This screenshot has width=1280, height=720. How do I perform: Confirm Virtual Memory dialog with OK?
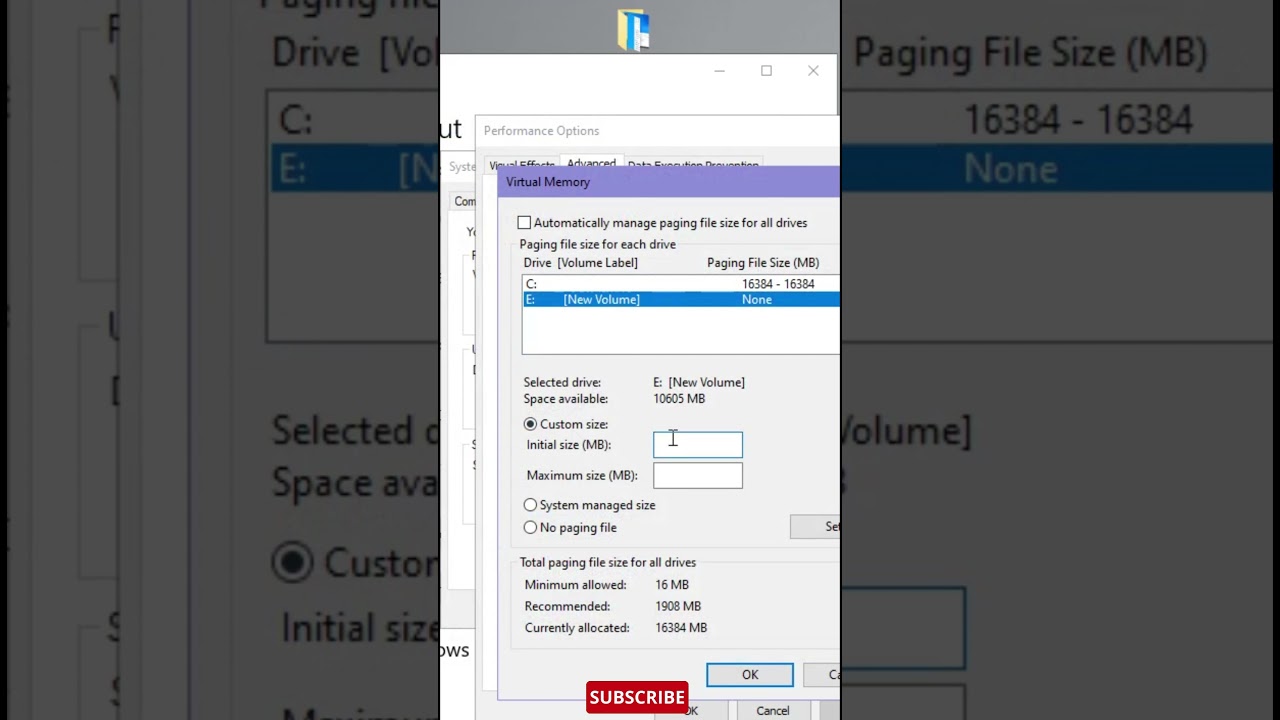click(750, 675)
